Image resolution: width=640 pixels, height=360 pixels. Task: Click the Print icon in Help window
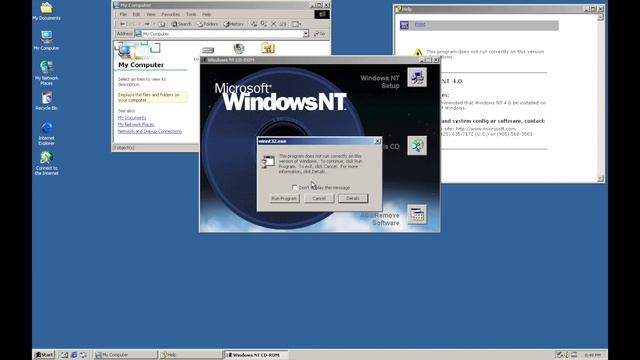[404, 25]
